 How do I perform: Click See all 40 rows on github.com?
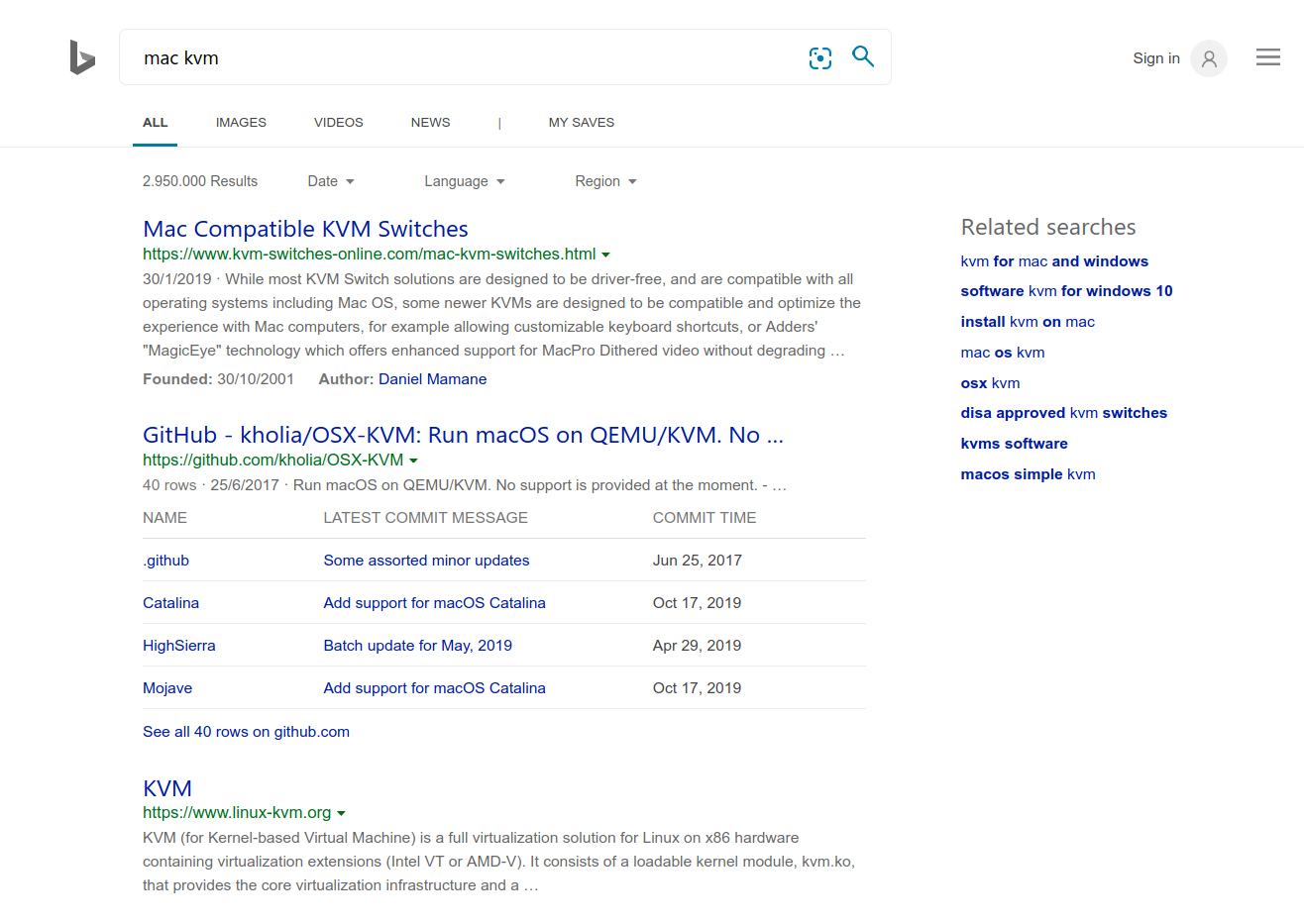(x=246, y=732)
